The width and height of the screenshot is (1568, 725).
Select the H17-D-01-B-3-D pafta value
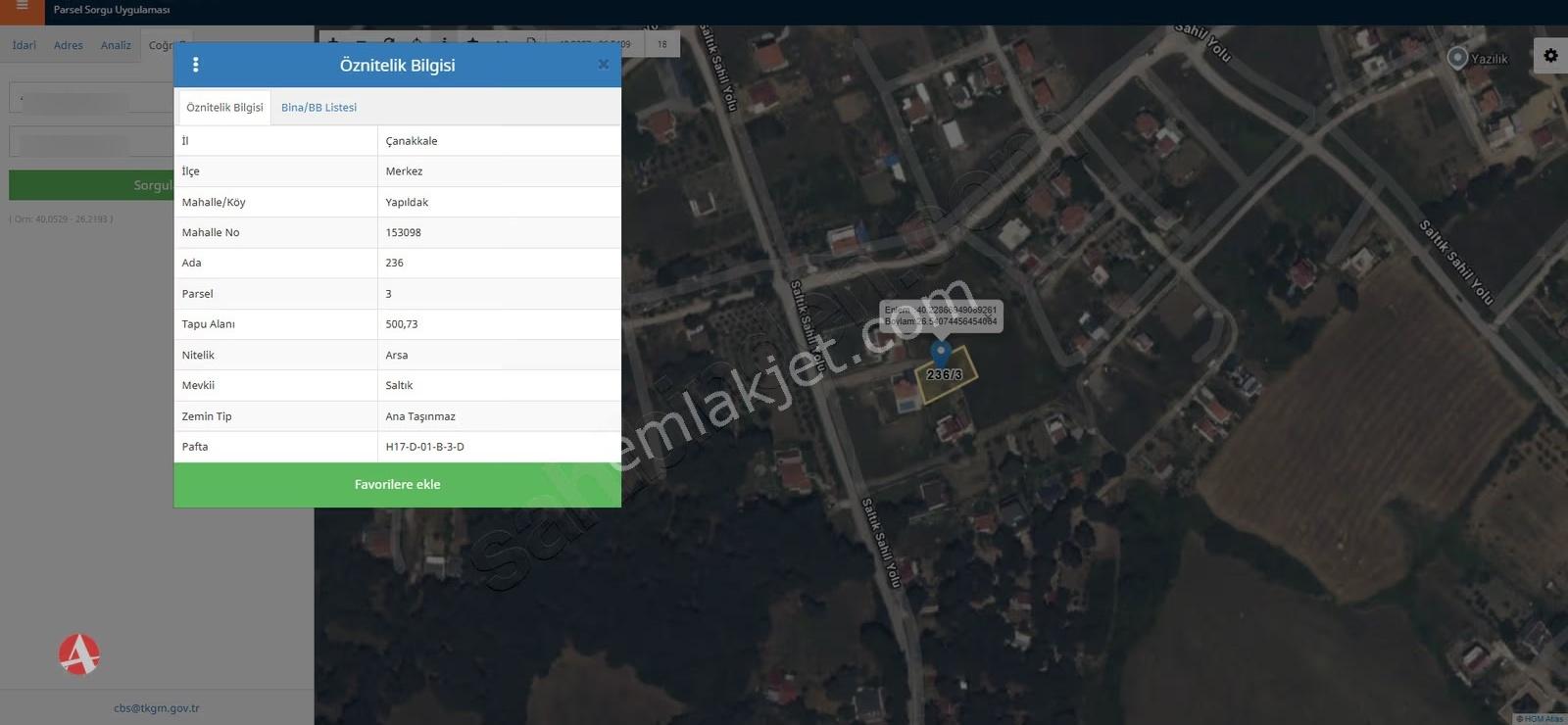(499, 447)
